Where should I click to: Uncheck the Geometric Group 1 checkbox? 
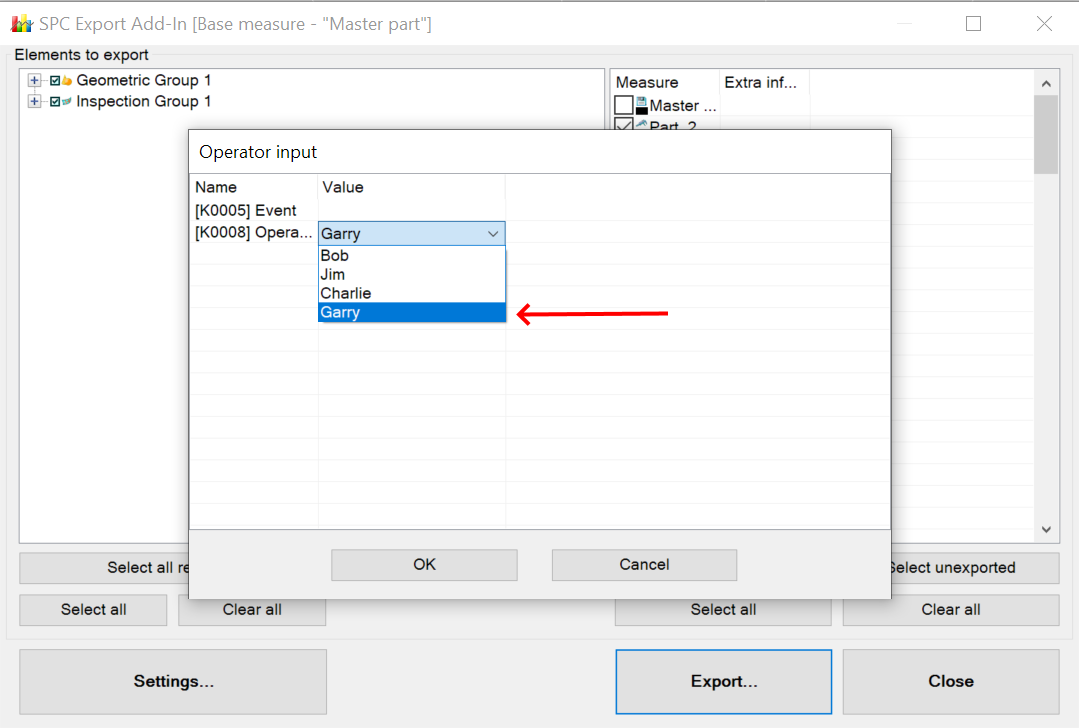(53, 80)
